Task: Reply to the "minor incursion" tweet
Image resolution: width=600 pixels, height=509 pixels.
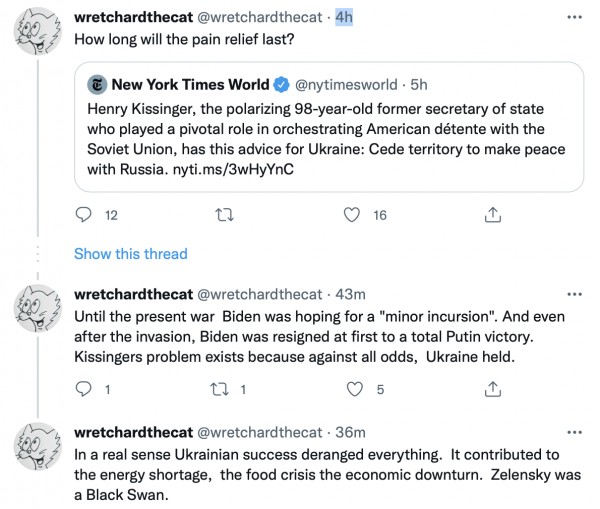Action: coord(84,389)
